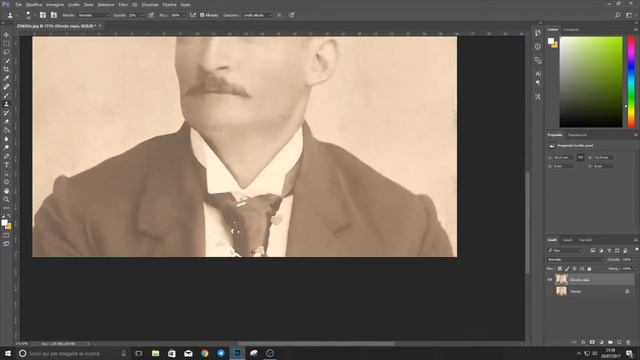
Task: Lock image pixels brush icon
Action: pyautogui.click(x=567, y=269)
